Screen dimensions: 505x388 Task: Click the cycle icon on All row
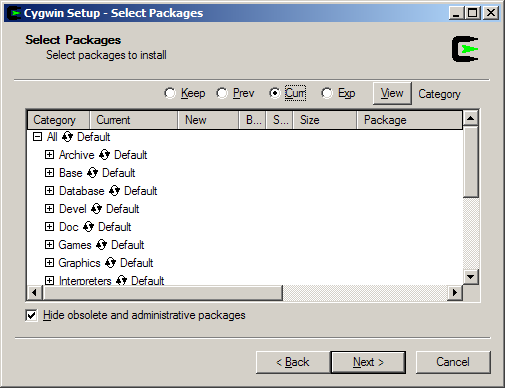coord(67,137)
